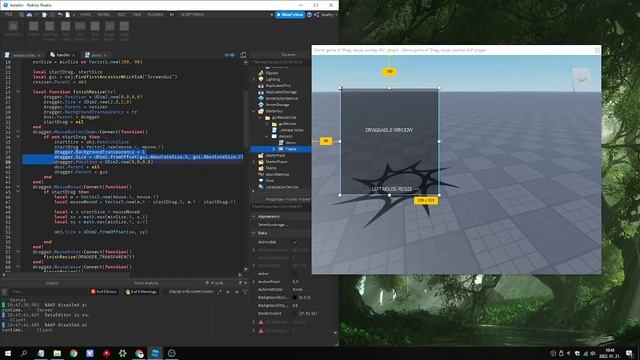Viewport: 640px width, 360px height.
Task: Collapse the Data section in Properties
Action: (254, 233)
